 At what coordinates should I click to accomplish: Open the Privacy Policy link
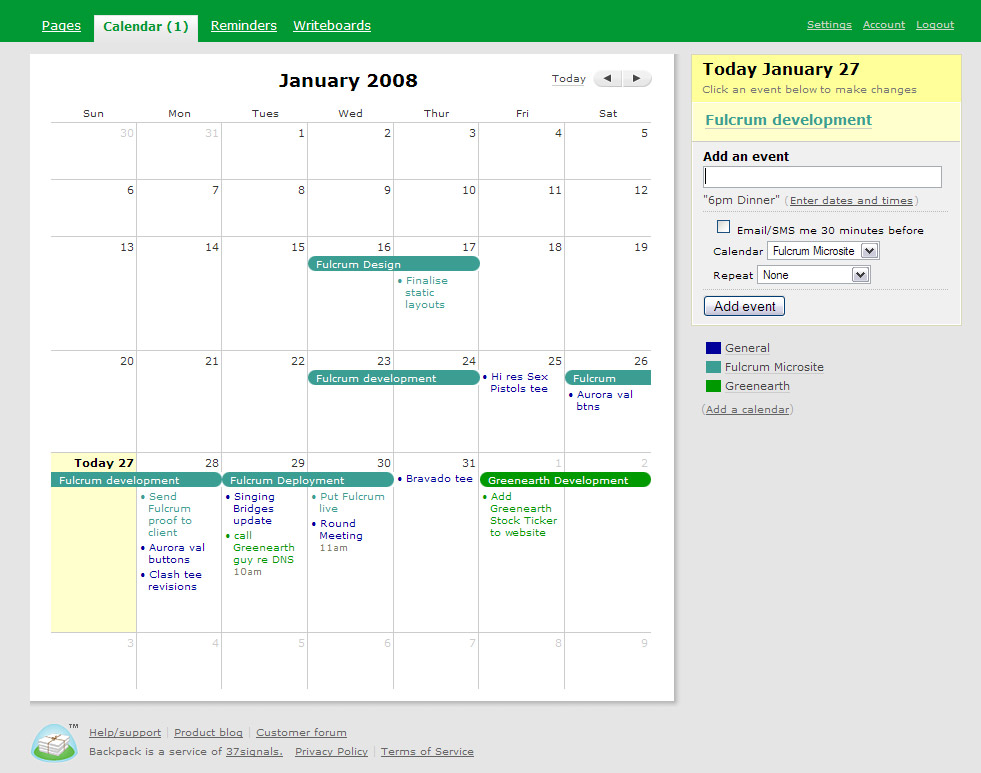(332, 752)
